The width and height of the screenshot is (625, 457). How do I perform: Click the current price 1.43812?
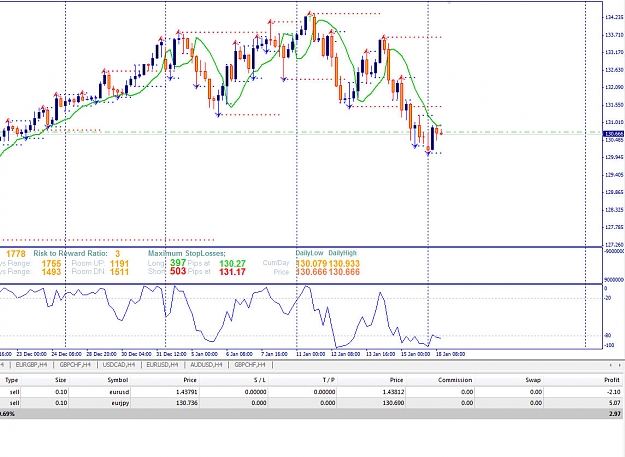coord(393,392)
